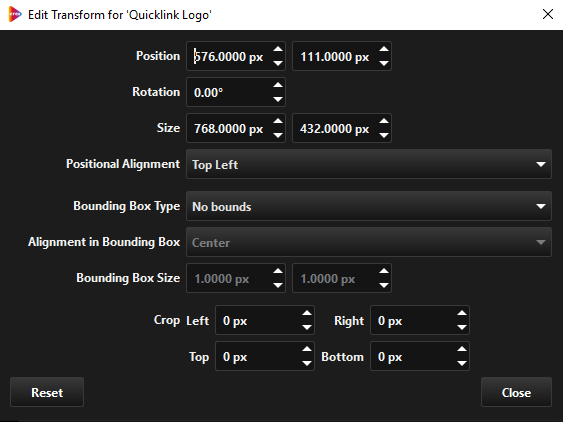The image size is (563, 422).
Task: Click the Position X input field
Action: (x=229, y=56)
